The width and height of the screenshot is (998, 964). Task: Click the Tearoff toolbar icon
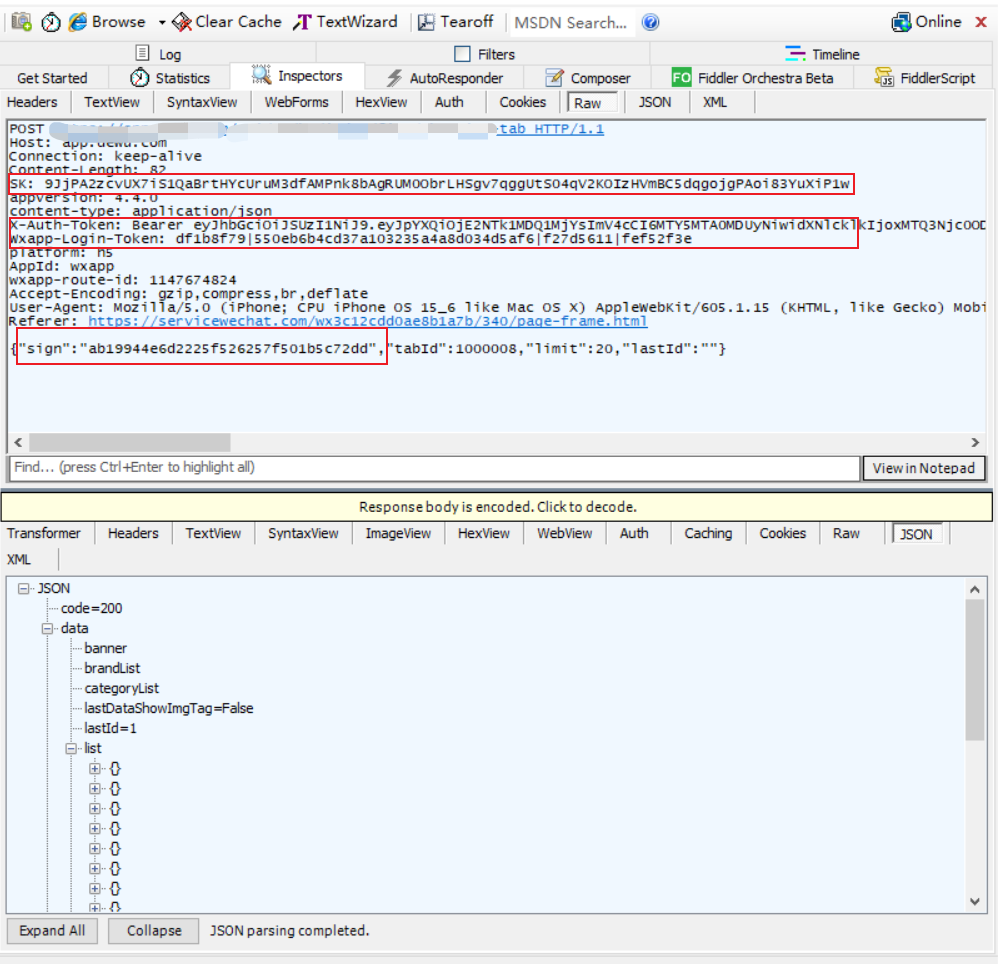426,22
